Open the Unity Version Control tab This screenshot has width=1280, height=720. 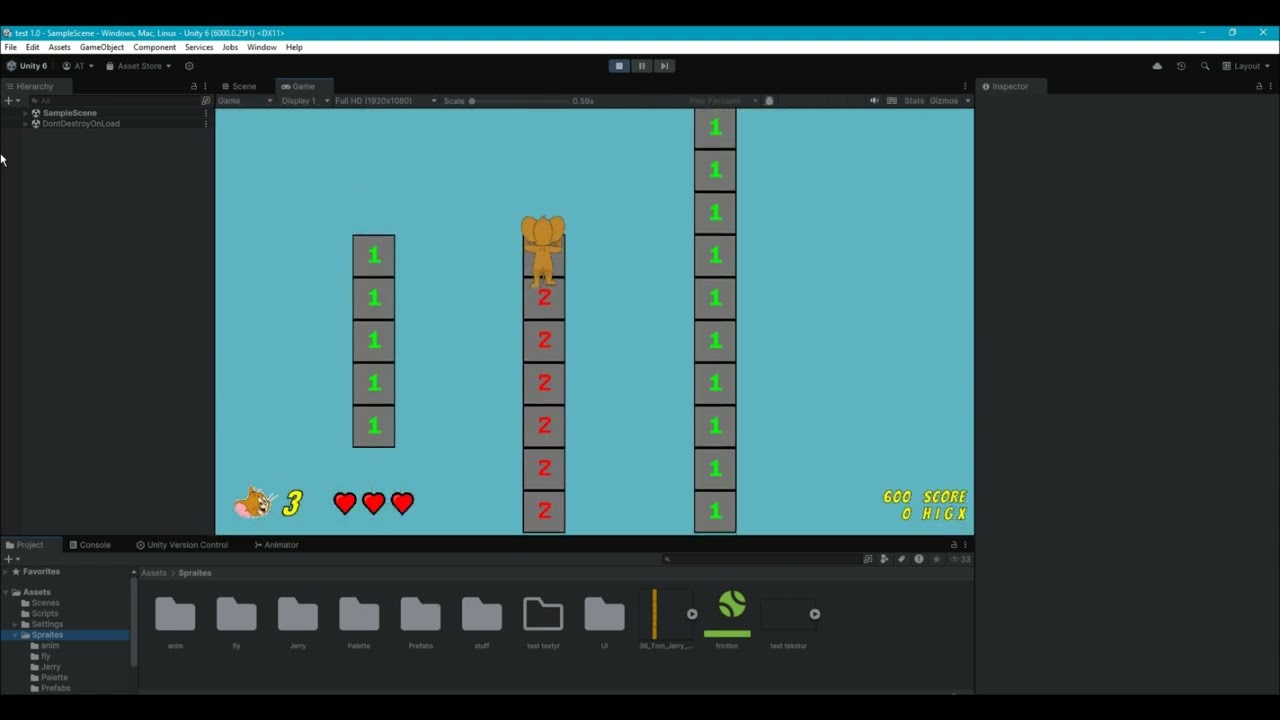point(182,545)
